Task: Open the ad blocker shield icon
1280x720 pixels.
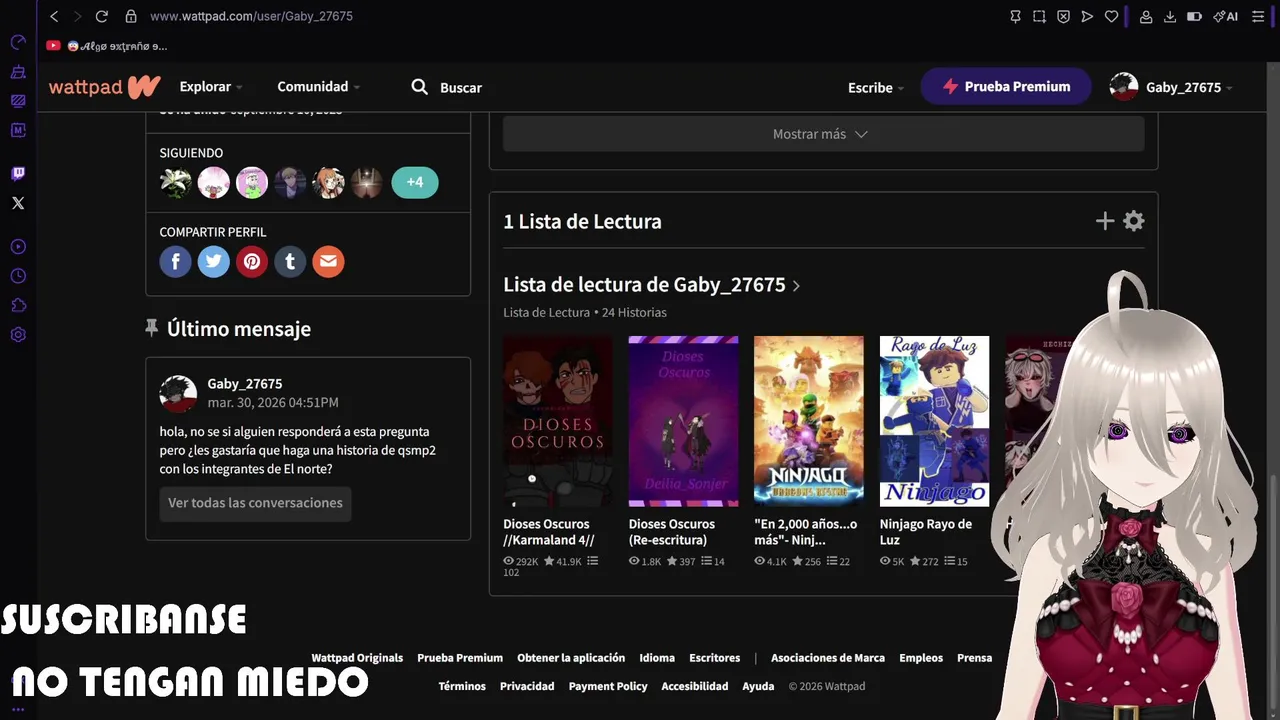Action: 1063,16
